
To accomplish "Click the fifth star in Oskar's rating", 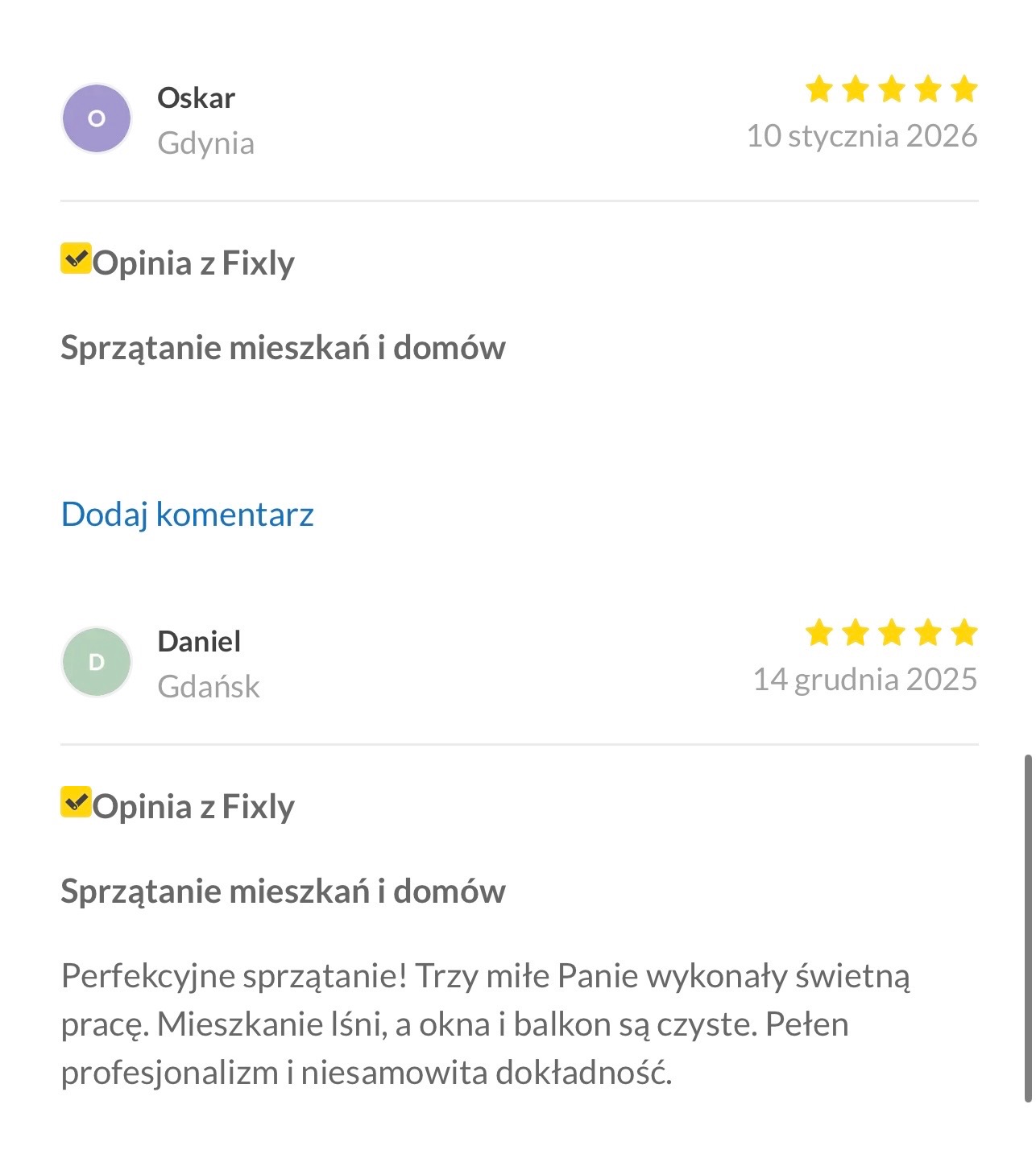I will [x=963, y=89].
